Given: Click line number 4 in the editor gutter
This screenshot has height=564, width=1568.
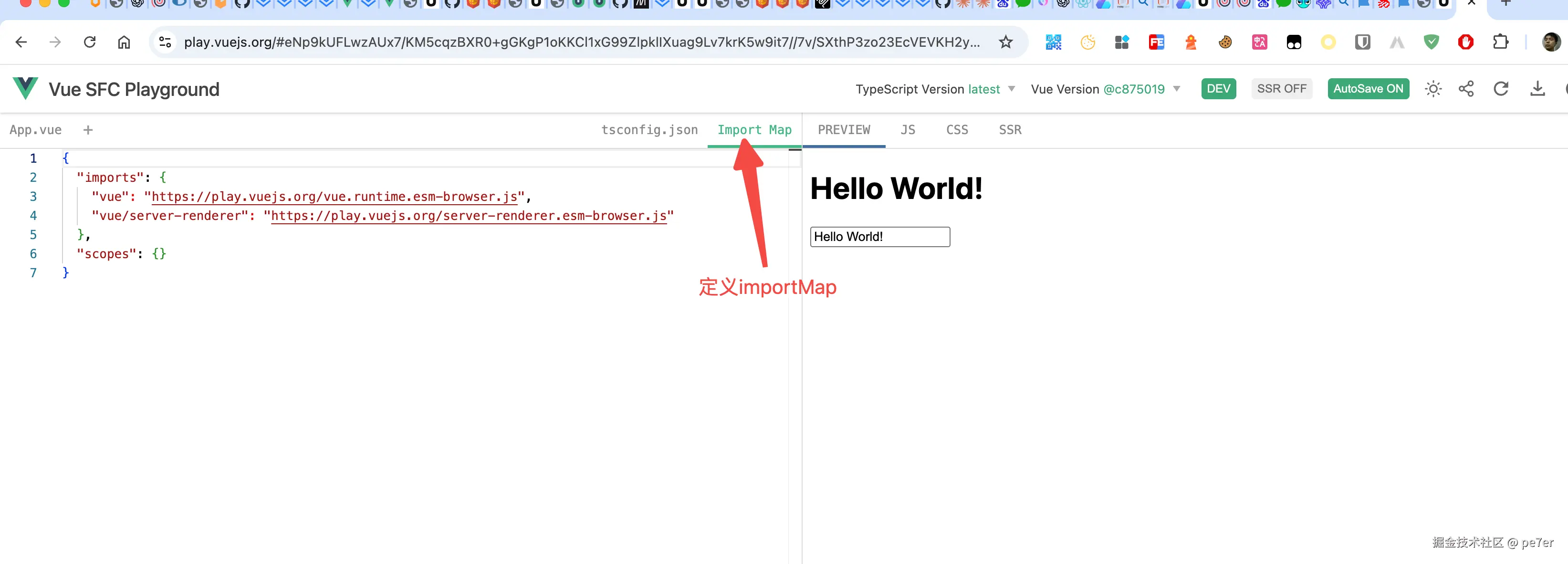Looking at the screenshot, I should pyautogui.click(x=33, y=215).
